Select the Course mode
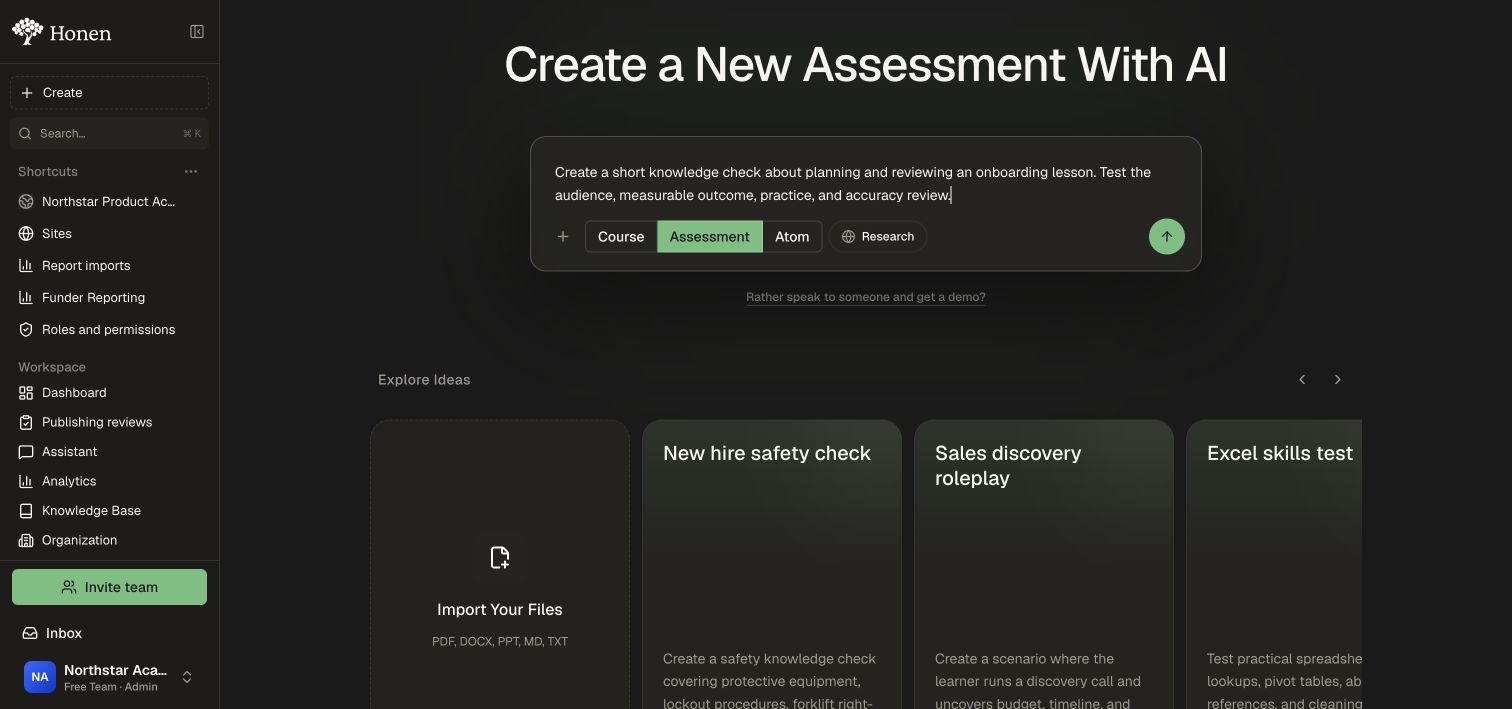The image size is (1512, 709). tap(621, 237)
